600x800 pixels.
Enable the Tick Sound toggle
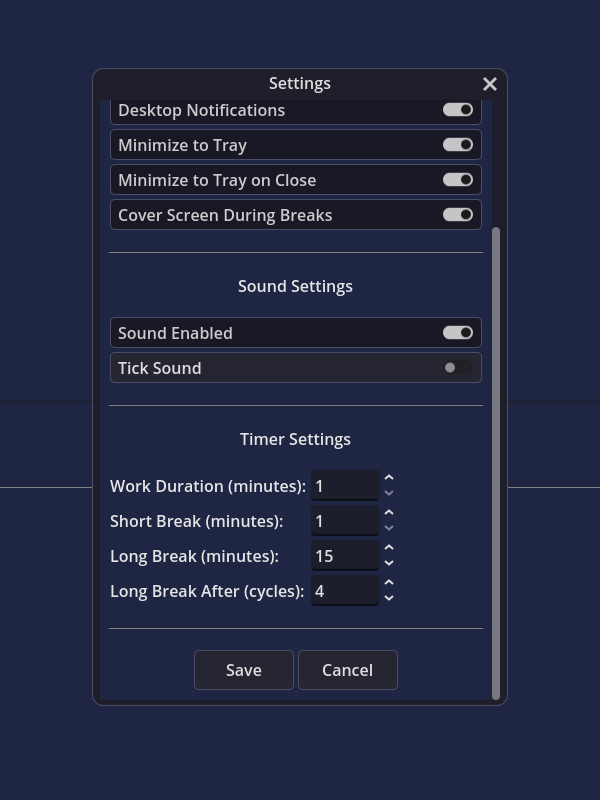pos(458,368)
